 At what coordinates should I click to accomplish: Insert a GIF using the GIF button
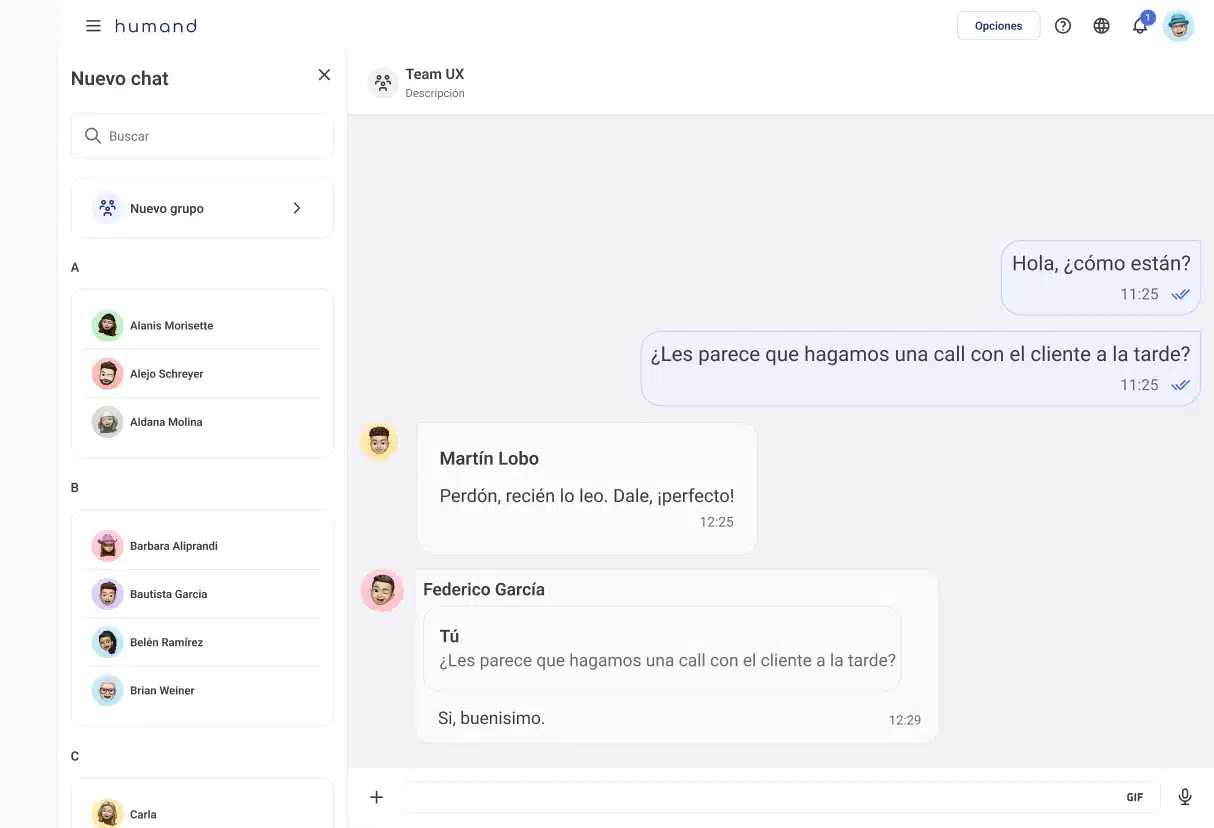(x=1134, y=797)
